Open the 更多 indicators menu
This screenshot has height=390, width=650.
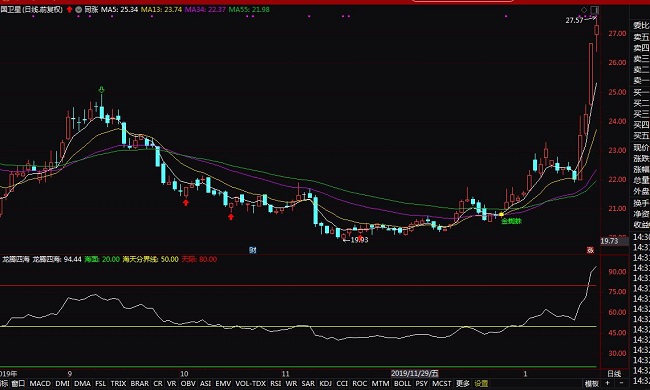coord(463,384)
